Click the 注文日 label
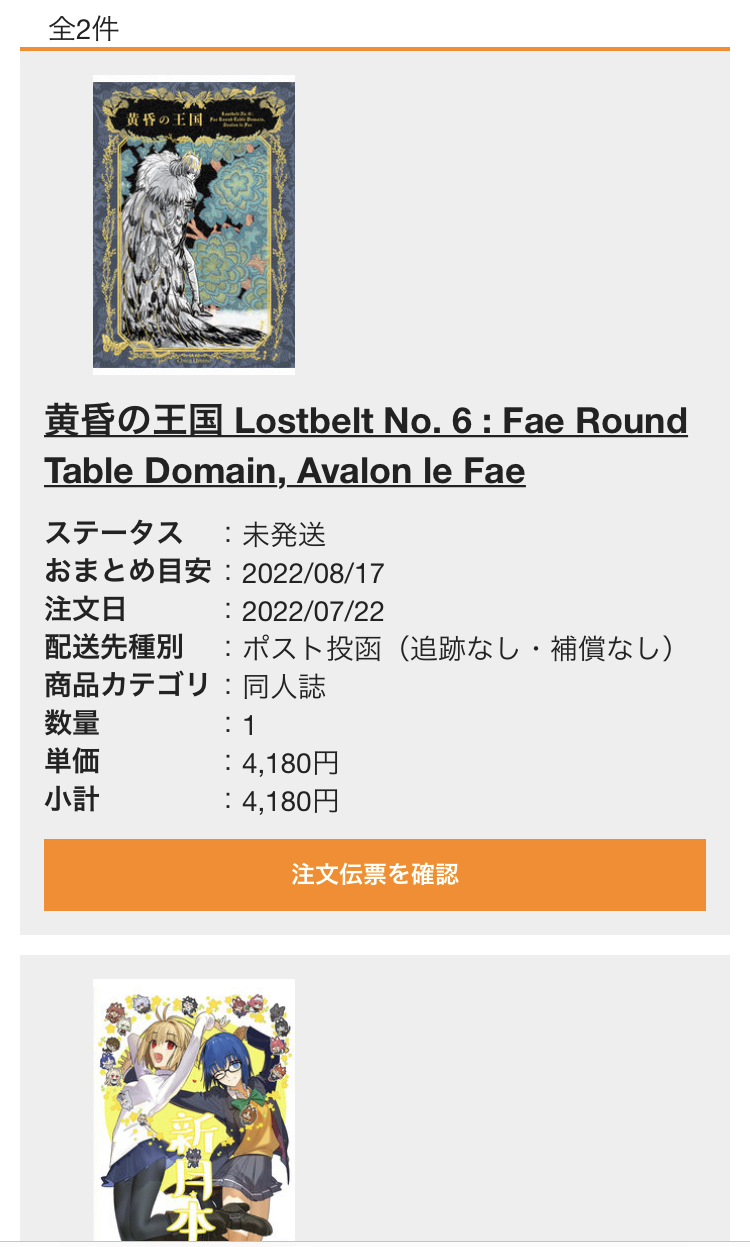The width and height of the screenshot is (750, 1247). click(x=85, y=610)
